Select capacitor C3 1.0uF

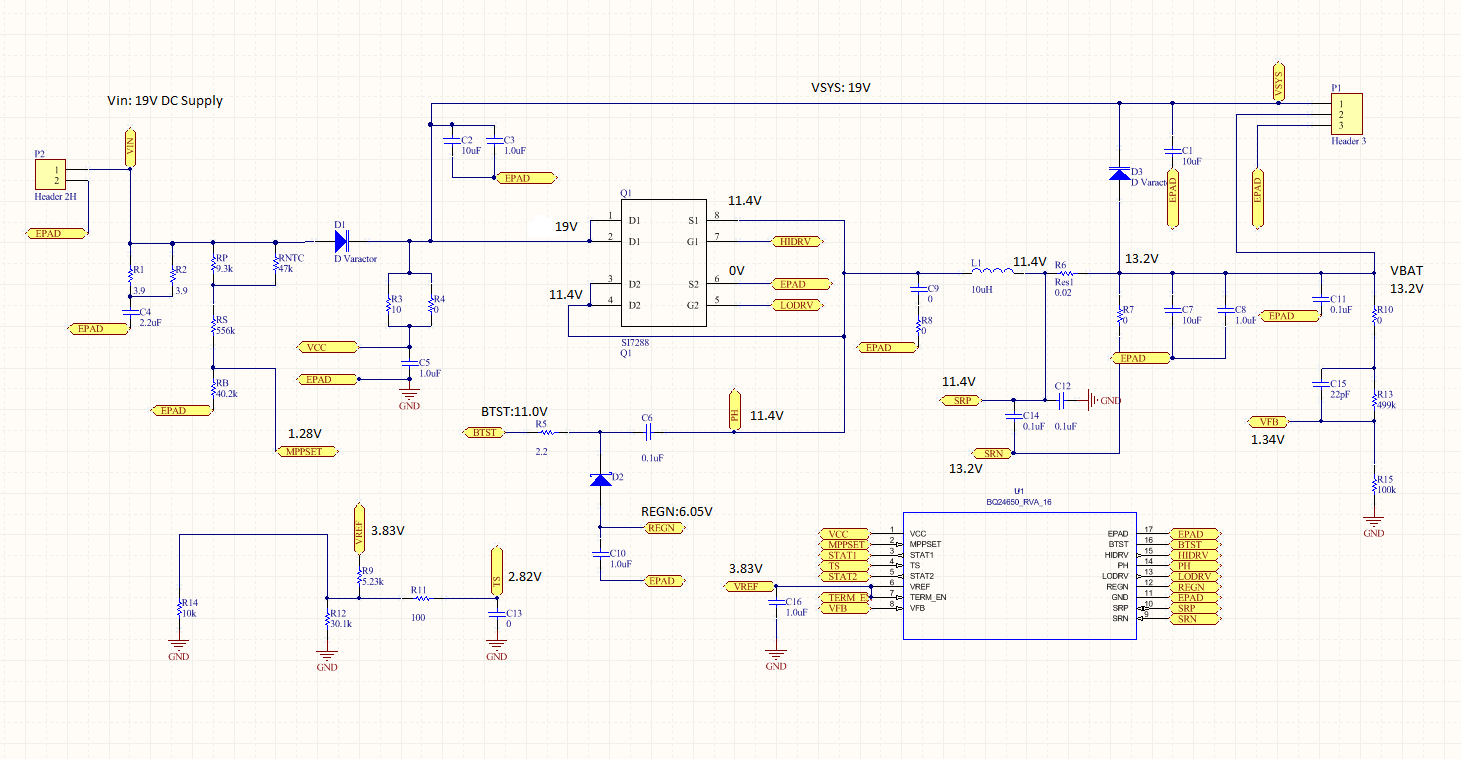tap(495, 141)
